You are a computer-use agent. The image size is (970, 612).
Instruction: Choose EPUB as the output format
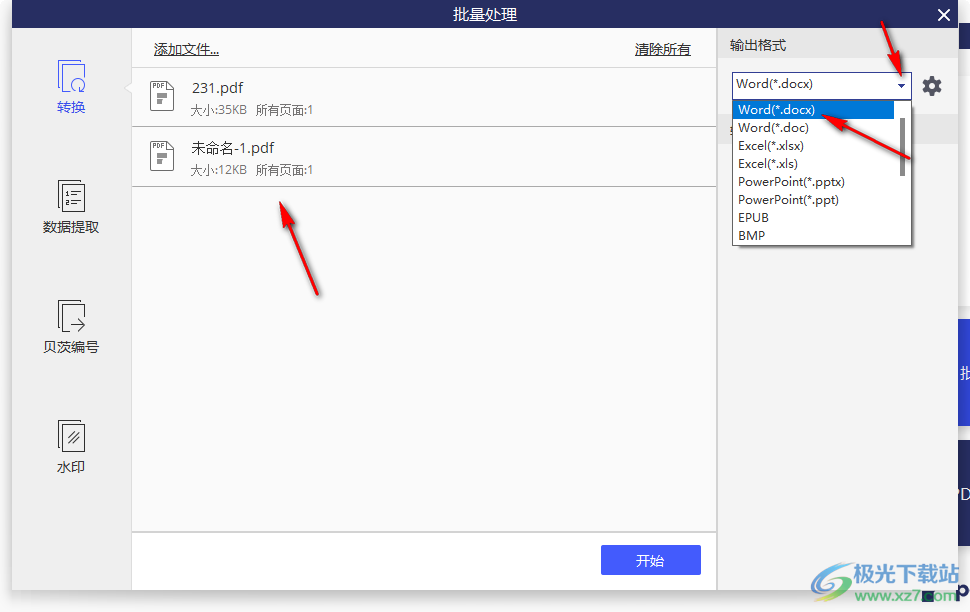[753, 218]
